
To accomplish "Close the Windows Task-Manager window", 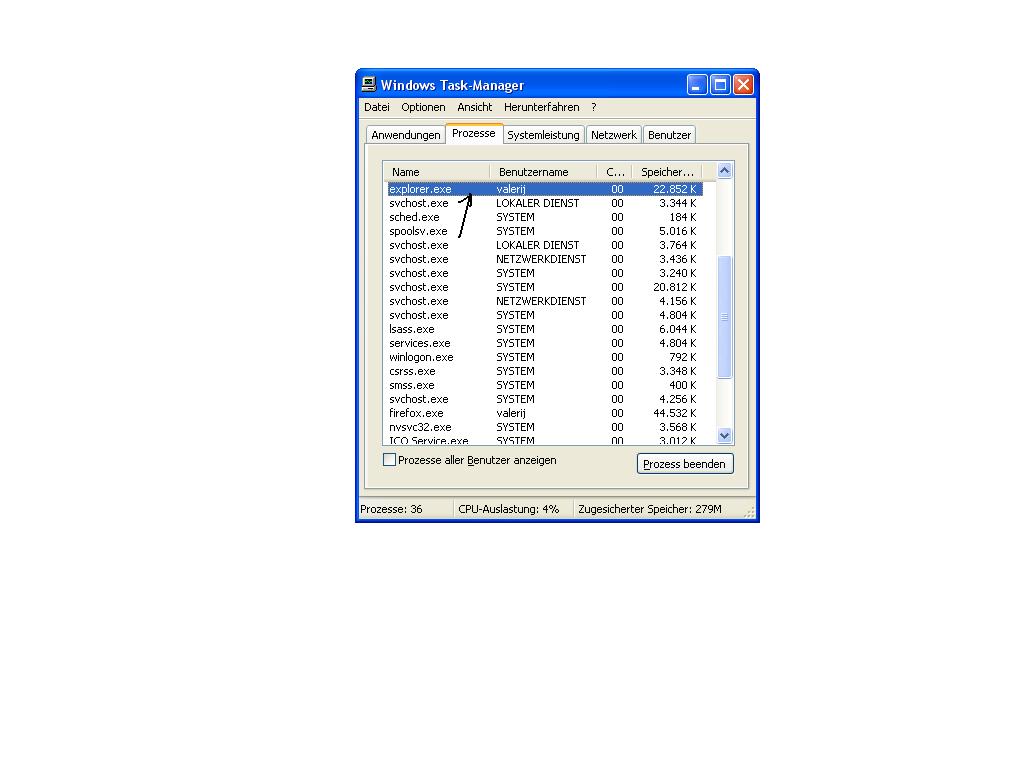I will click(x=743, y=85).
